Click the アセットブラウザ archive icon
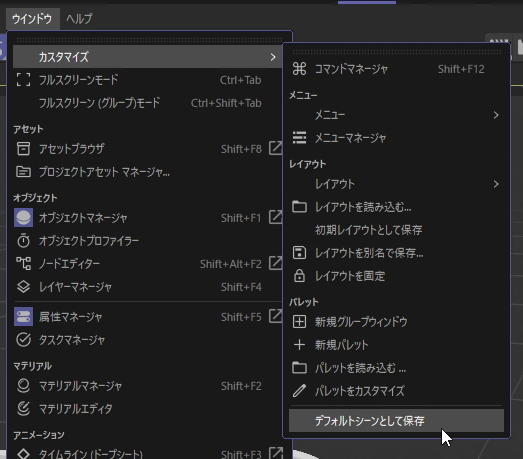Image resolution: width=523 pixels, height=459 pixels. [23, 149]
